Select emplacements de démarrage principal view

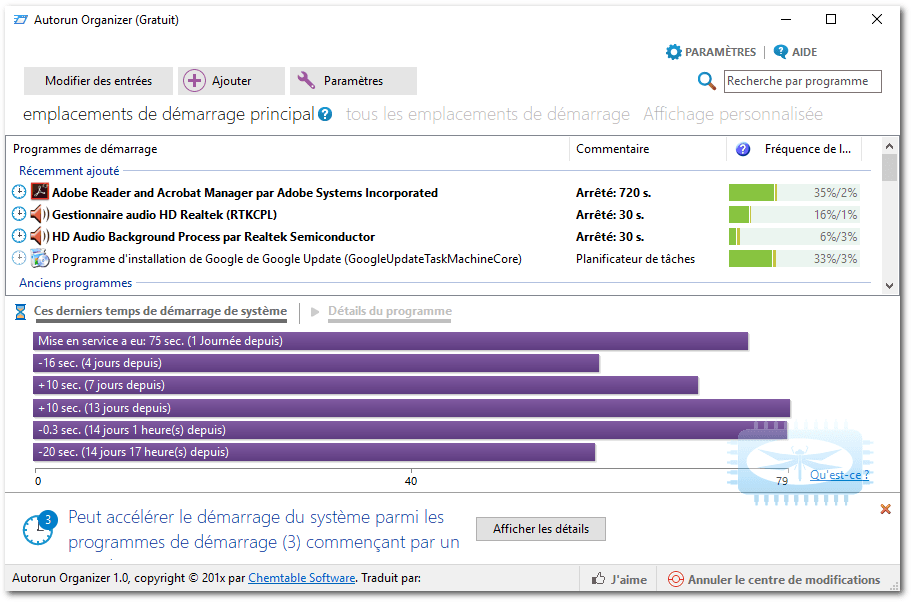168,114
